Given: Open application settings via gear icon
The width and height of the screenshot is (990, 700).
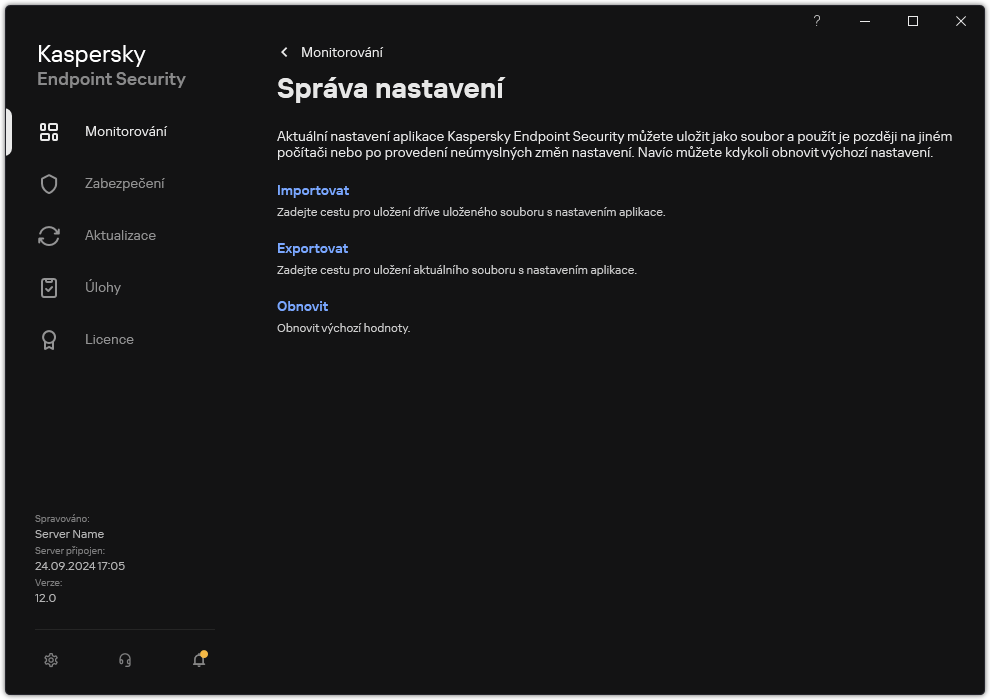Looking at the screenshot, I should pyautogui.click(x=50, y=660).
